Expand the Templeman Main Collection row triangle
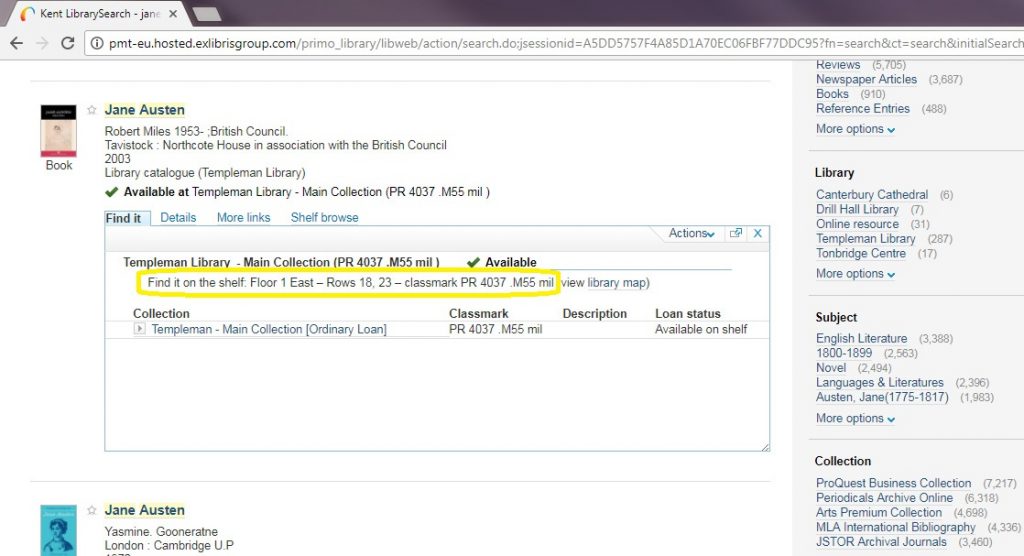The image size is (1024, 556). (140, 329)
